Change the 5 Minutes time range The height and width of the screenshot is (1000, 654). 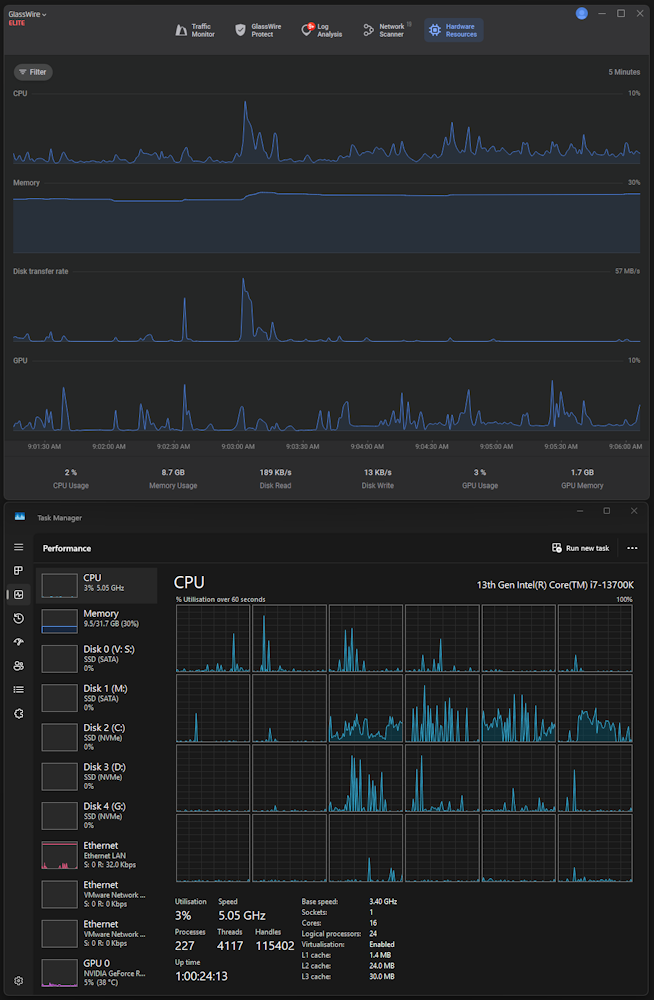(624, 72)
